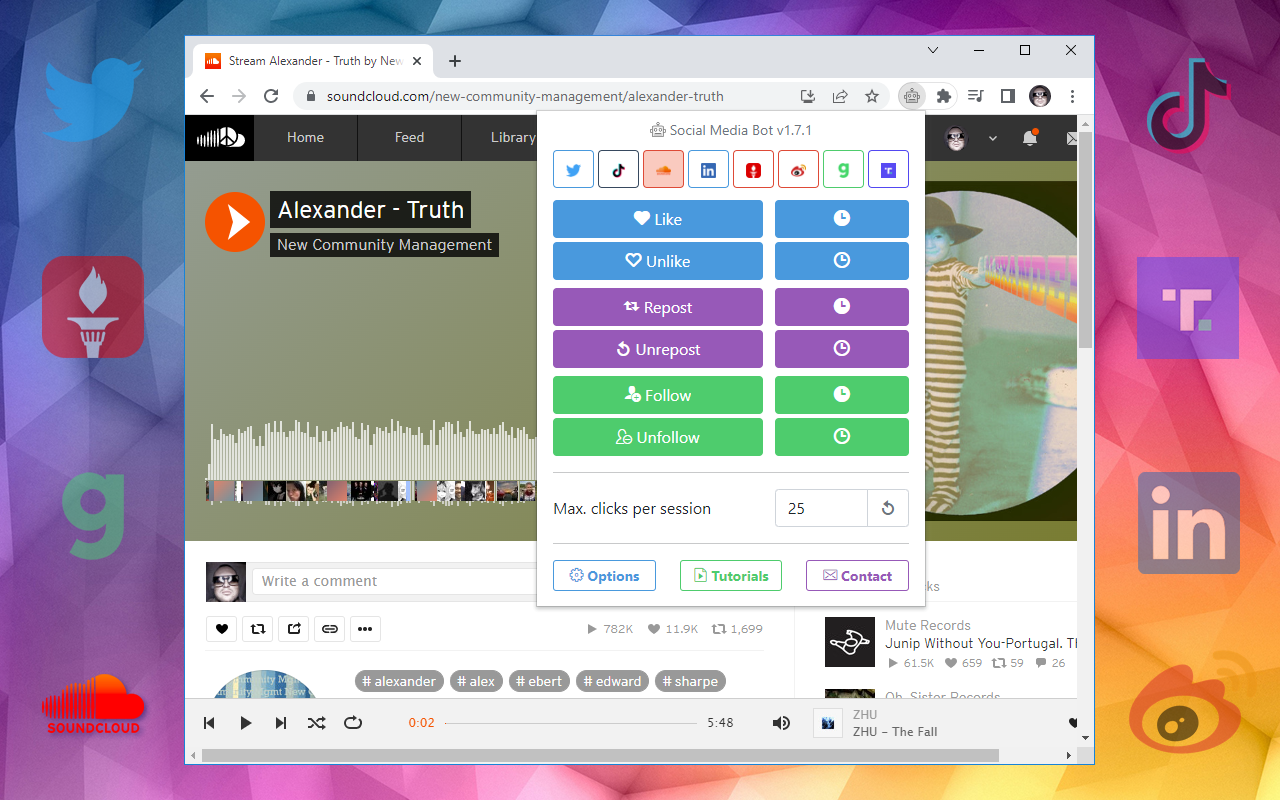Open the browser tab search chevron

(x=932, y=49)
